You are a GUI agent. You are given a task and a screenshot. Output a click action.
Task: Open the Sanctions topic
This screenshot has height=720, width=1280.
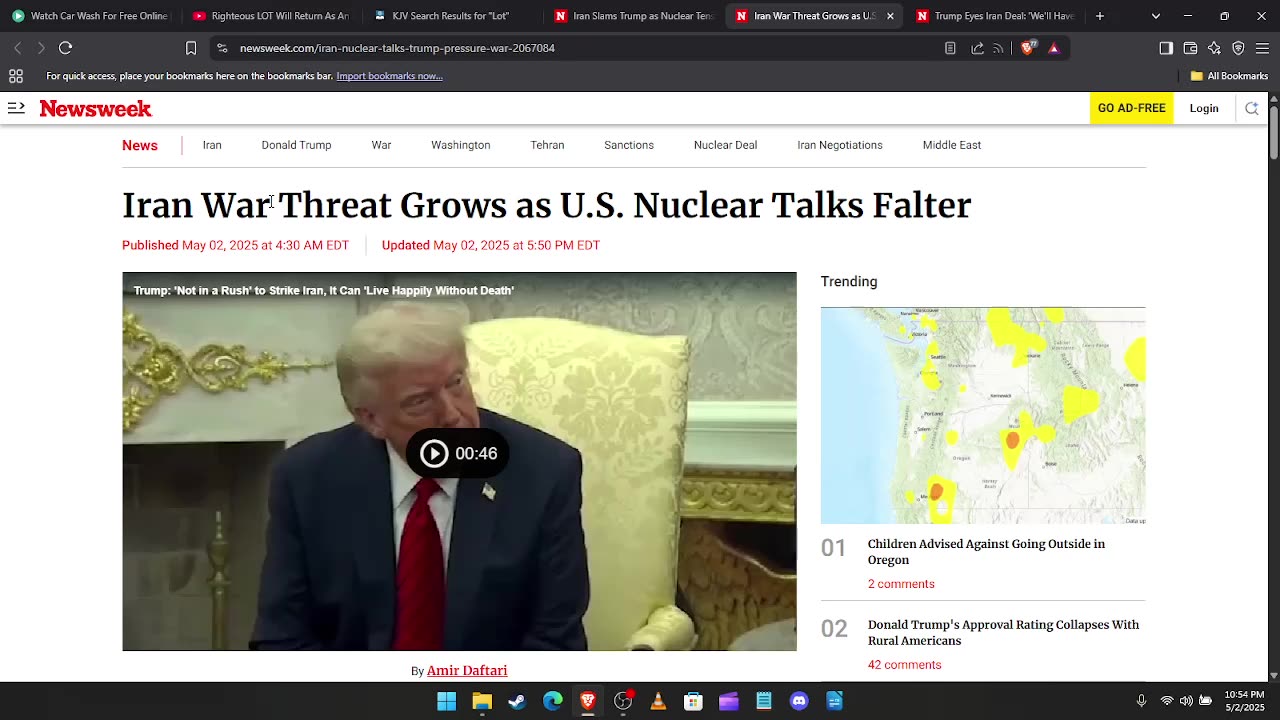coord(629,145)
